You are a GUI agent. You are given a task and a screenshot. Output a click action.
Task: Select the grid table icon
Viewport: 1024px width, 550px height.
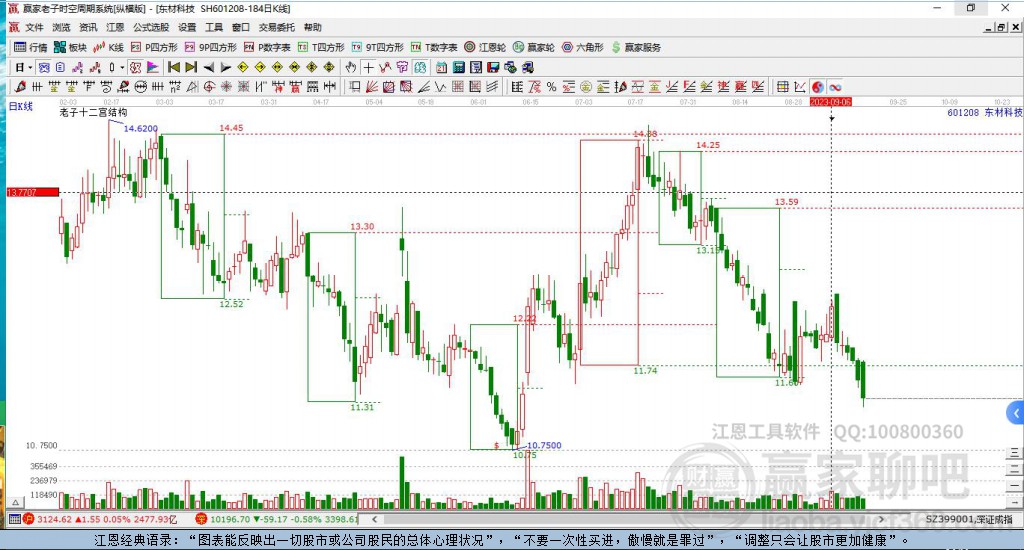pos(782,87)
